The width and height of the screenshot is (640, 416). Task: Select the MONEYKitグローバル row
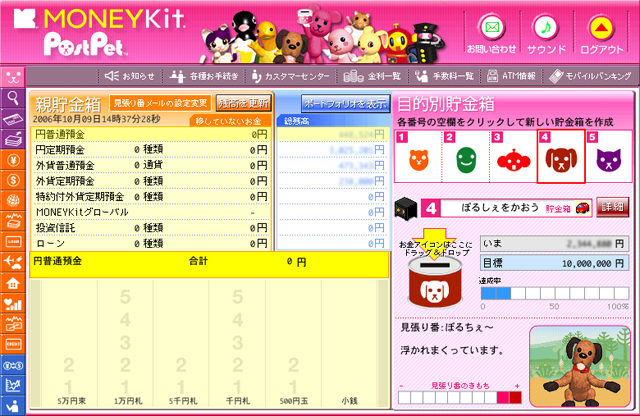coord(151,212)
